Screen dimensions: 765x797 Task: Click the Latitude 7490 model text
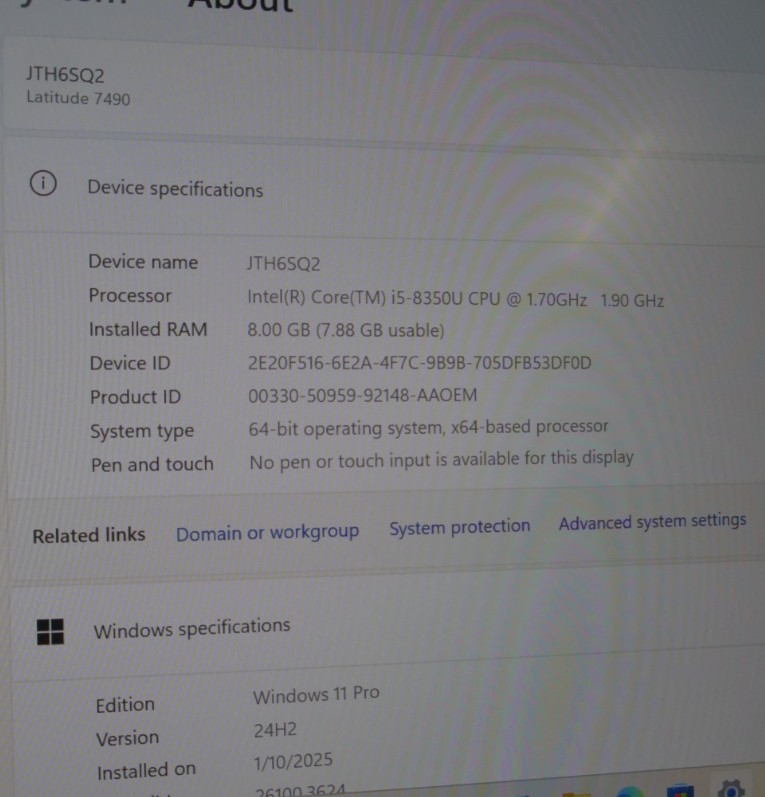point(78,98)
